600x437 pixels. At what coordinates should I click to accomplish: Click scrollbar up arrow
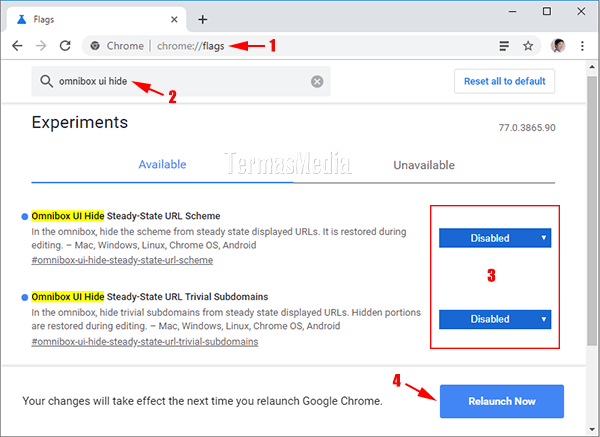592,67
